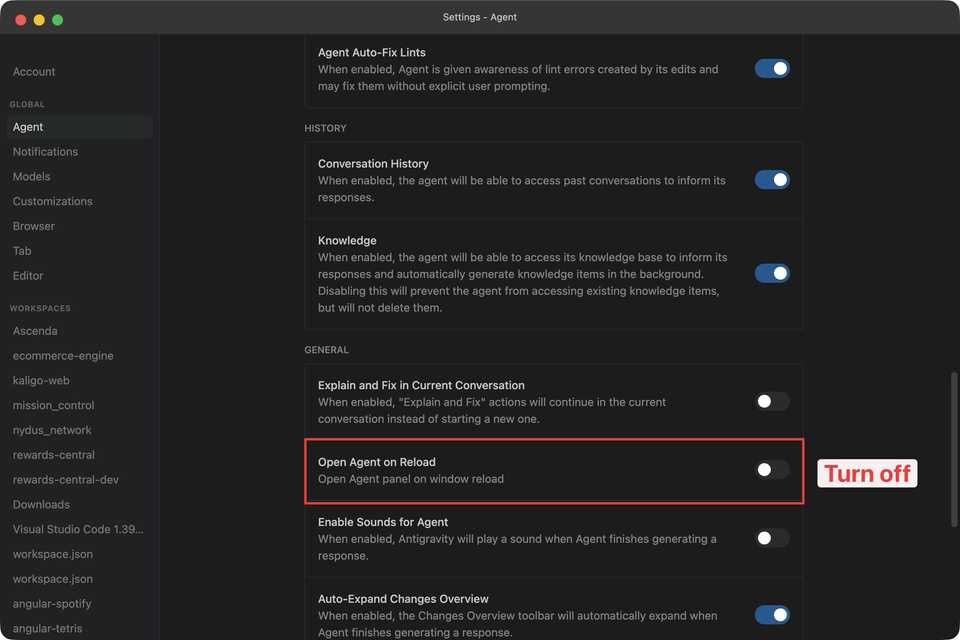
Task: Disable the Knowledge toggle
Action: point(771,273)
